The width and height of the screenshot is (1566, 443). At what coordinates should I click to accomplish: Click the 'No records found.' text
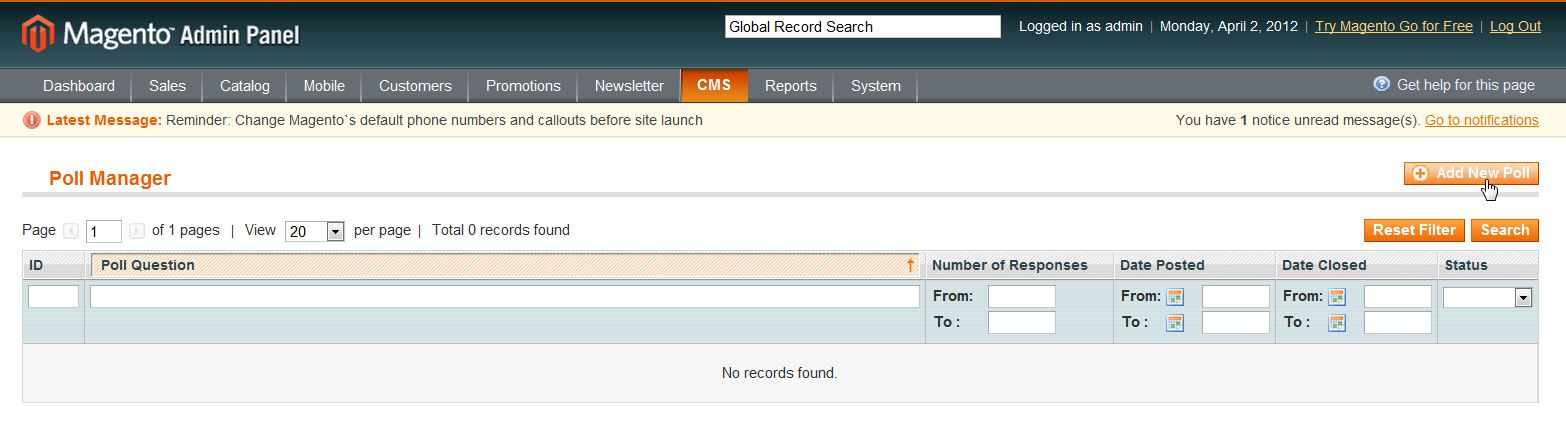779,373
